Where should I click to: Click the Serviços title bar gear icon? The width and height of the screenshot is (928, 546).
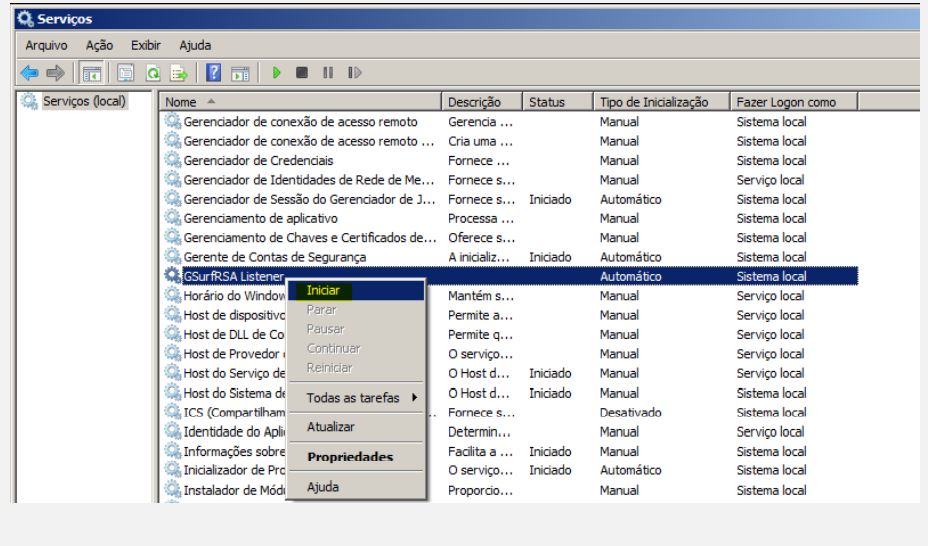[x=25, y=19]
